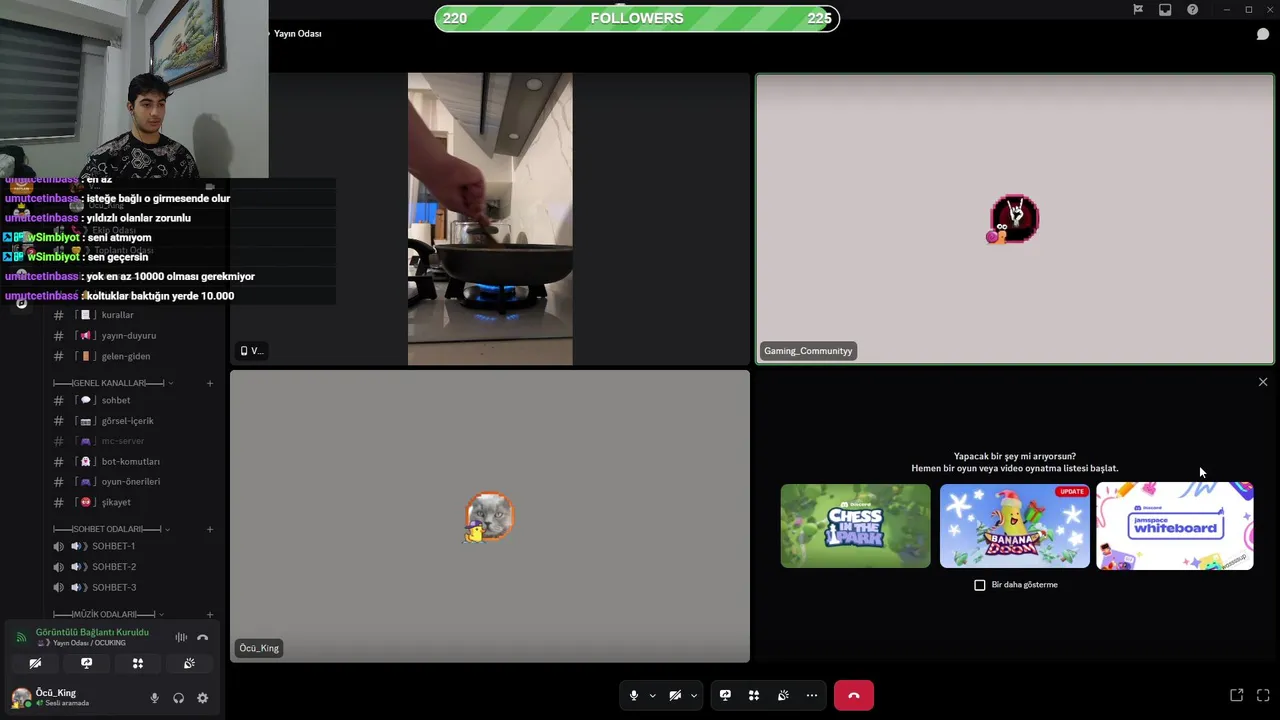Open the Quests flag icon in title bar

[x=1138, y=10]
